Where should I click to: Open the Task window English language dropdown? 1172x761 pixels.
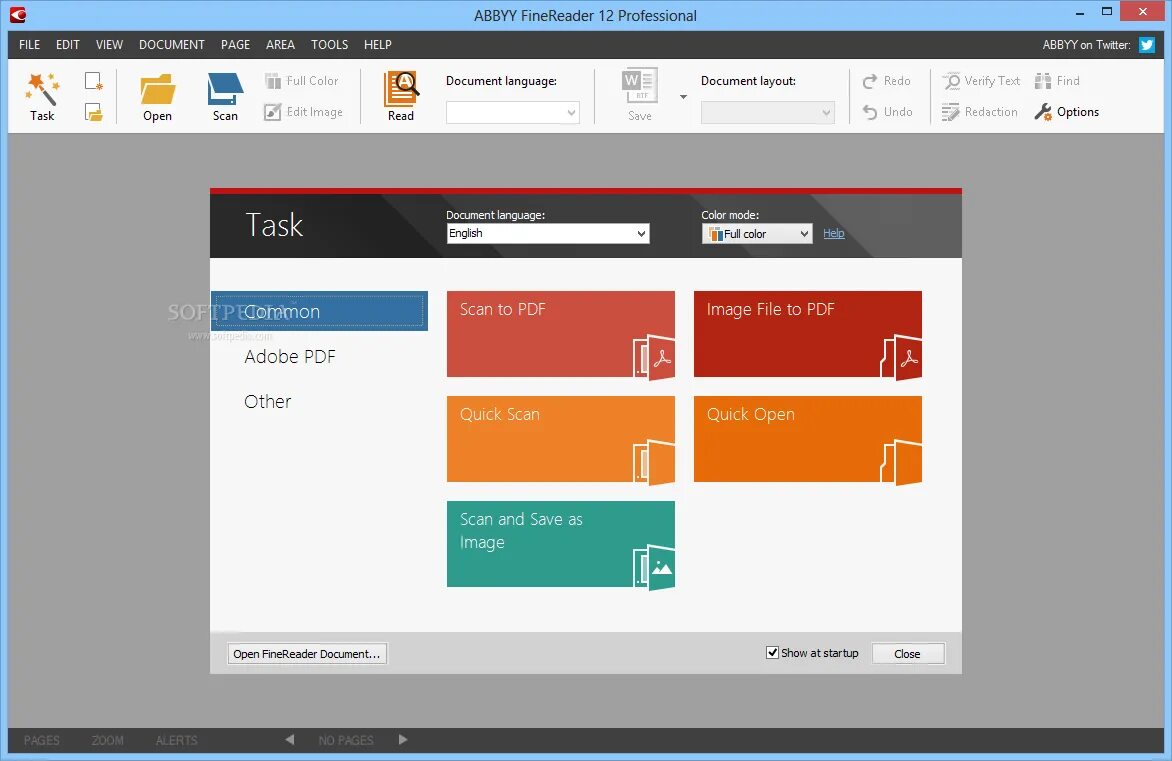(548, 233)
